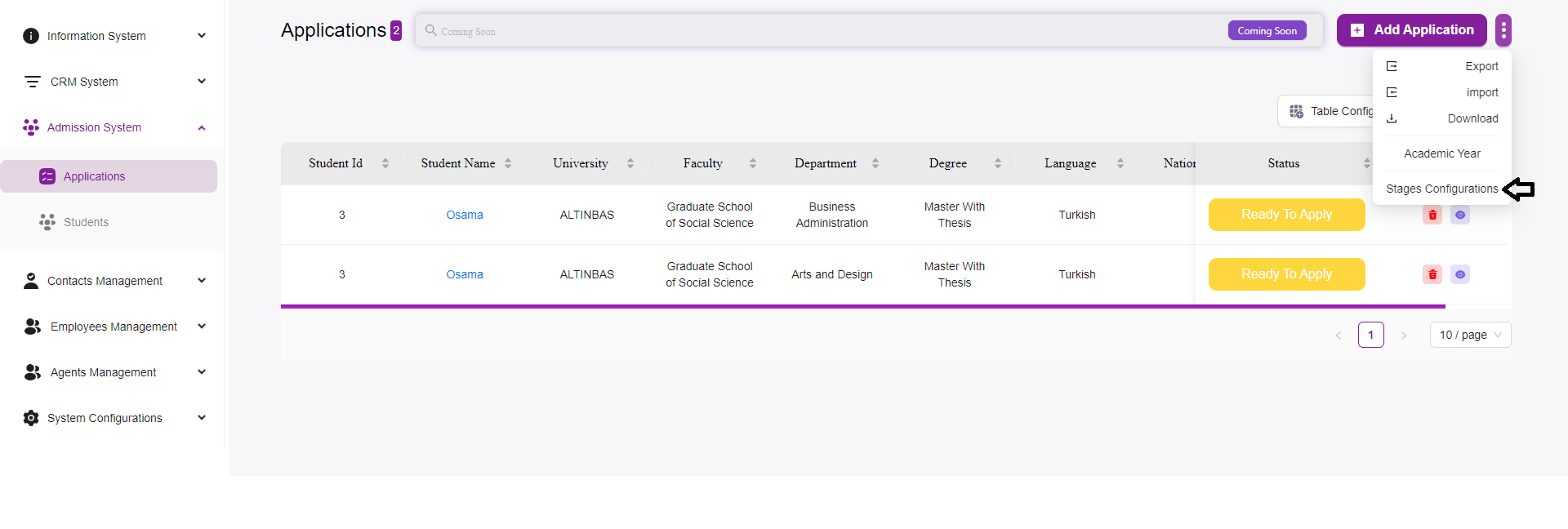Click the Add Application button
Screen dimensions: 1568x529
tap(1411, 30)
